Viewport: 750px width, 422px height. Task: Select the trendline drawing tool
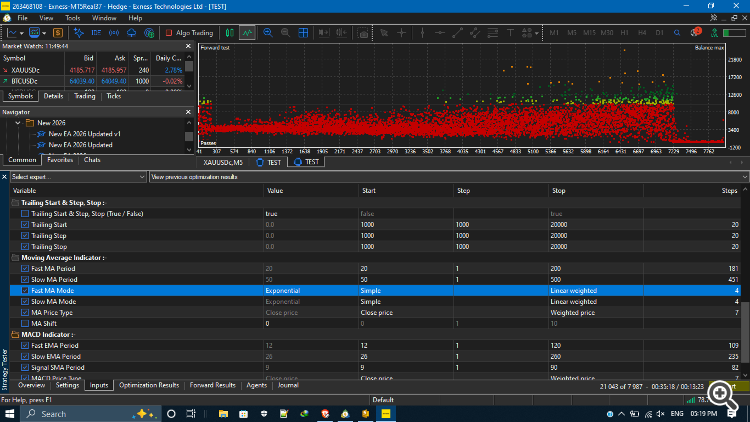[x=458, y=33]
